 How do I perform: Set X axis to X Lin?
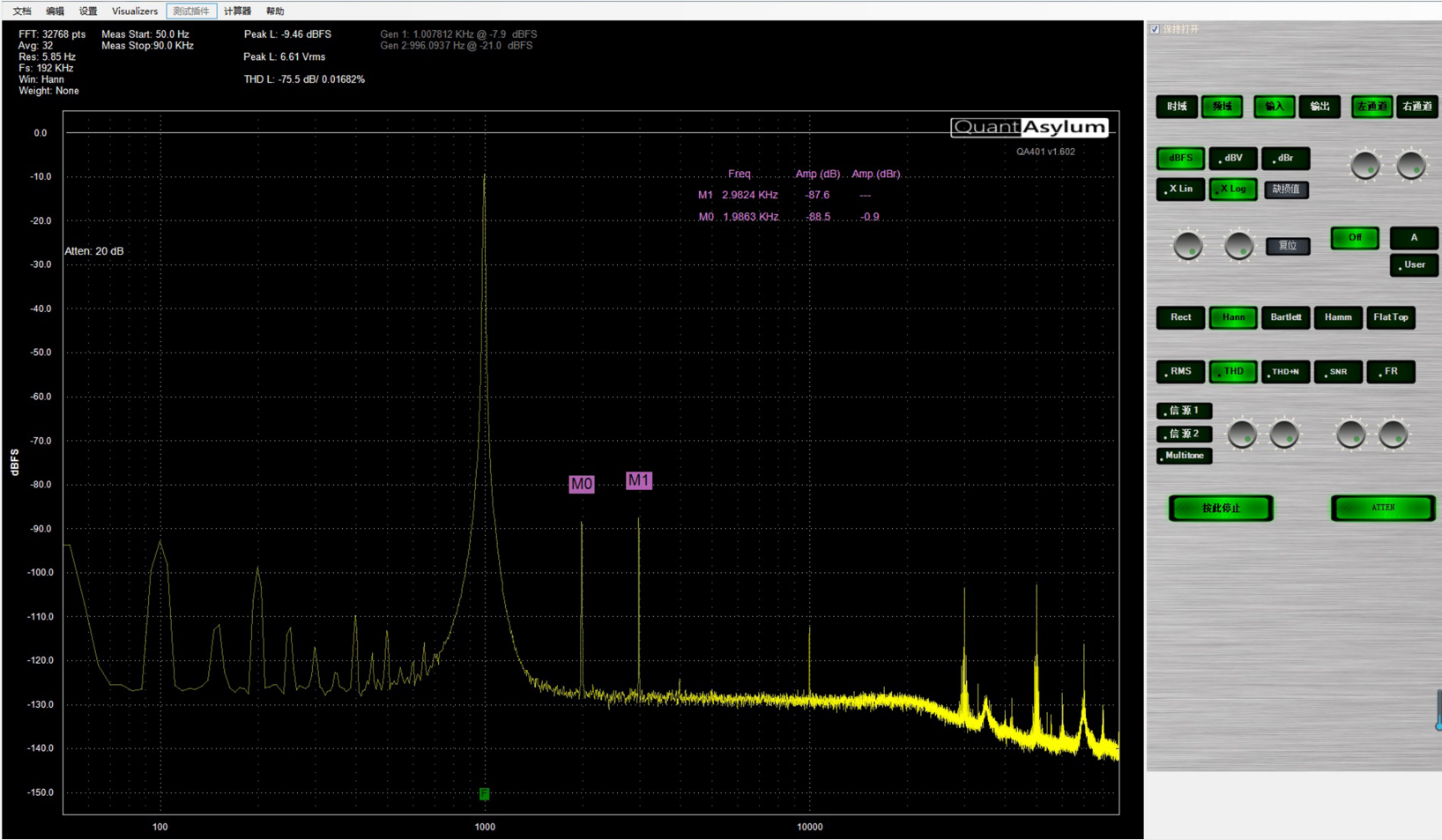point(1179,190)
